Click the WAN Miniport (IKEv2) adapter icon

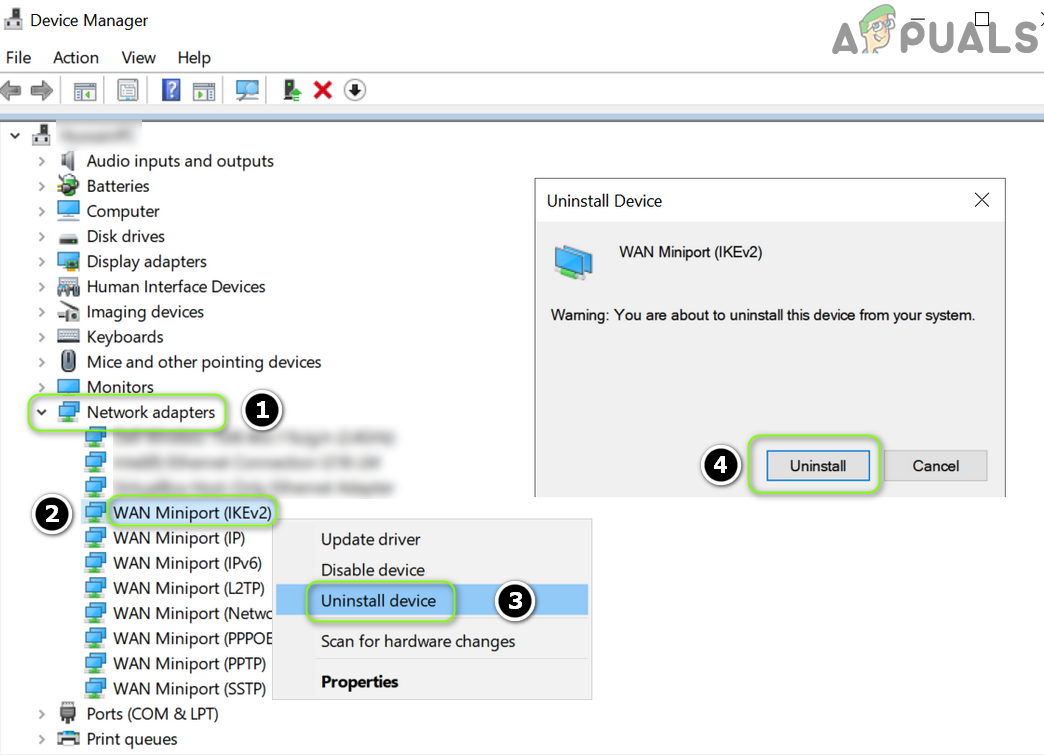tap(96, 512)
